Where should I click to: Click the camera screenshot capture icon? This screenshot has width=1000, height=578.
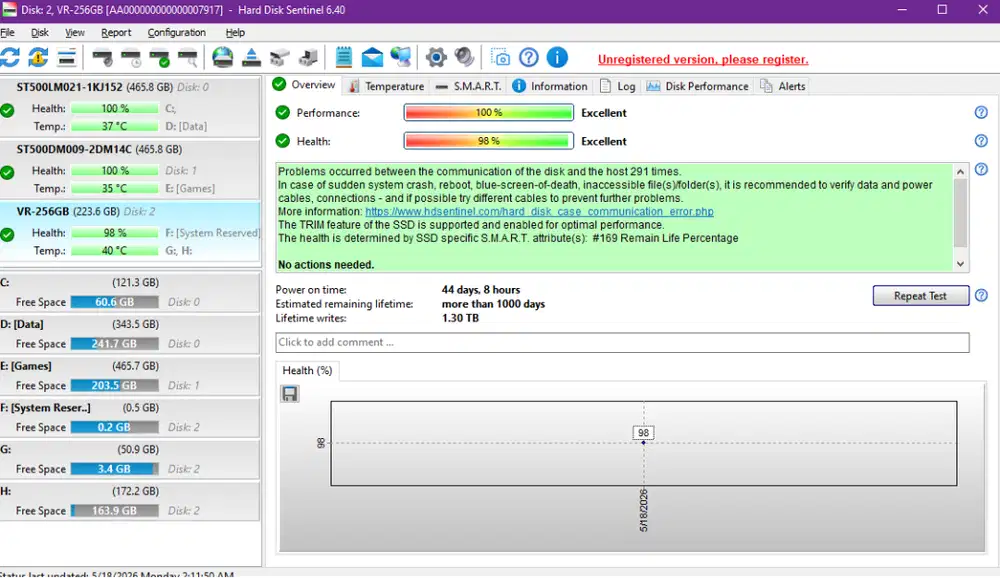[x=500, y=57]
